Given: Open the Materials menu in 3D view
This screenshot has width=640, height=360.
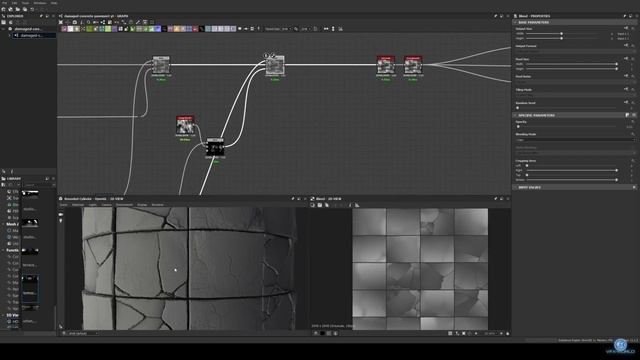Looking at the screenshot, I should pyautogui.click(x=78, y=205).
